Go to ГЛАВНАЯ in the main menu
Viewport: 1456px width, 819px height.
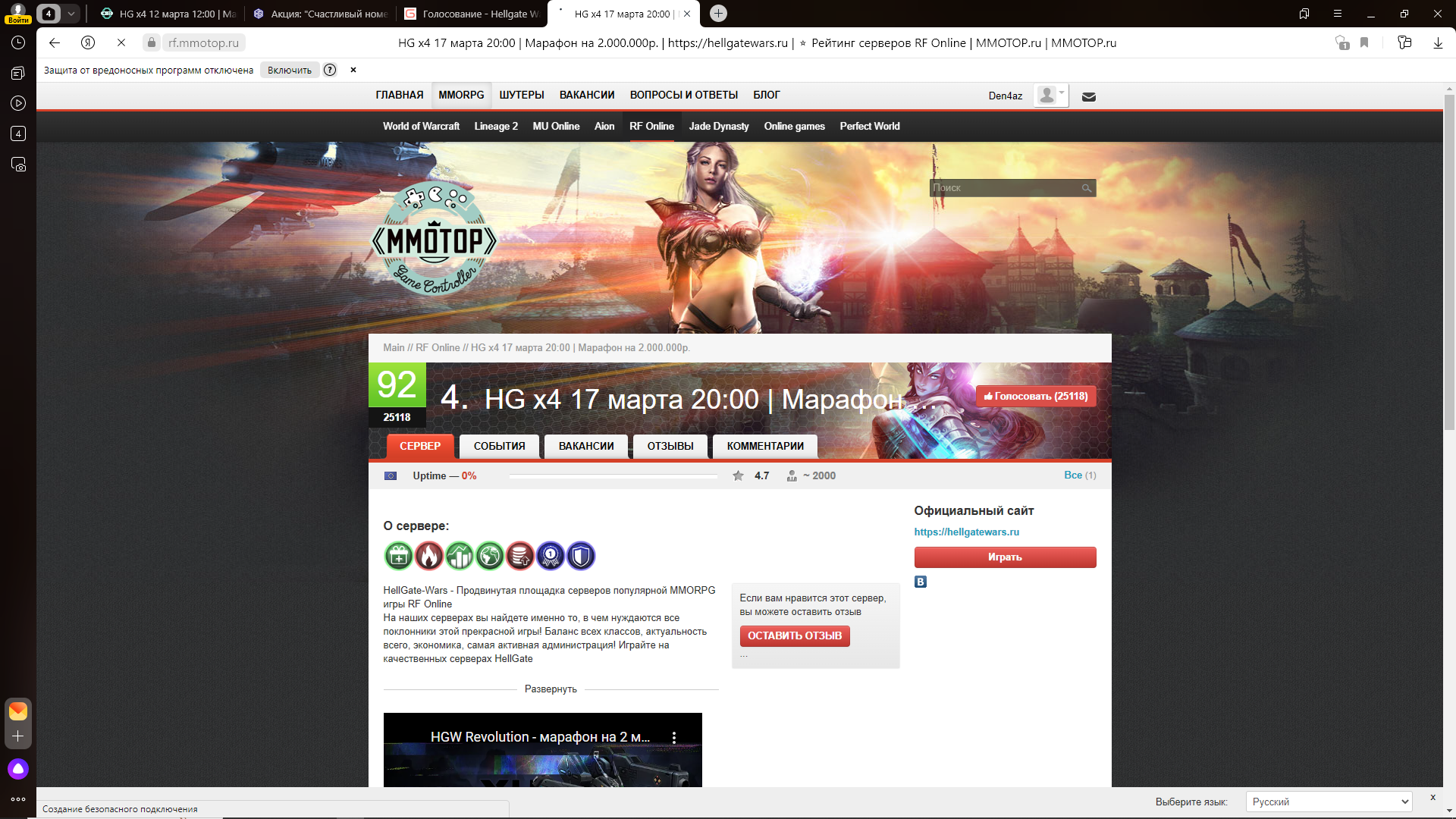[x=400, y=96]
